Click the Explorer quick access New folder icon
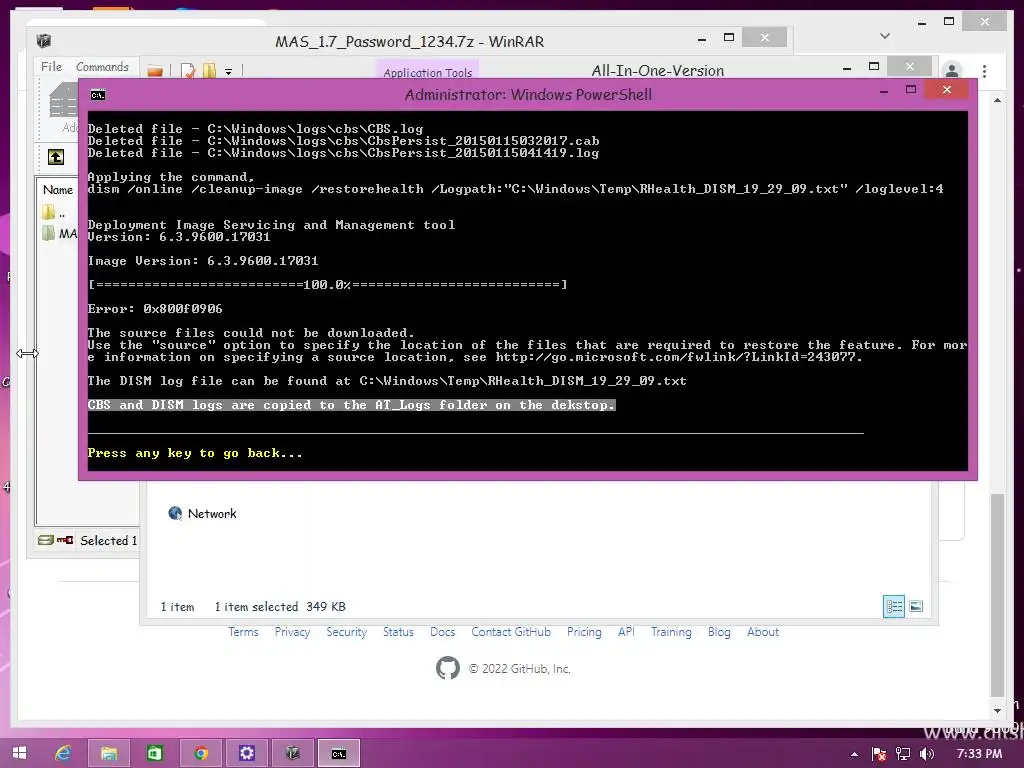Viewport: 1024px width, 768px height. pos(209,71)
